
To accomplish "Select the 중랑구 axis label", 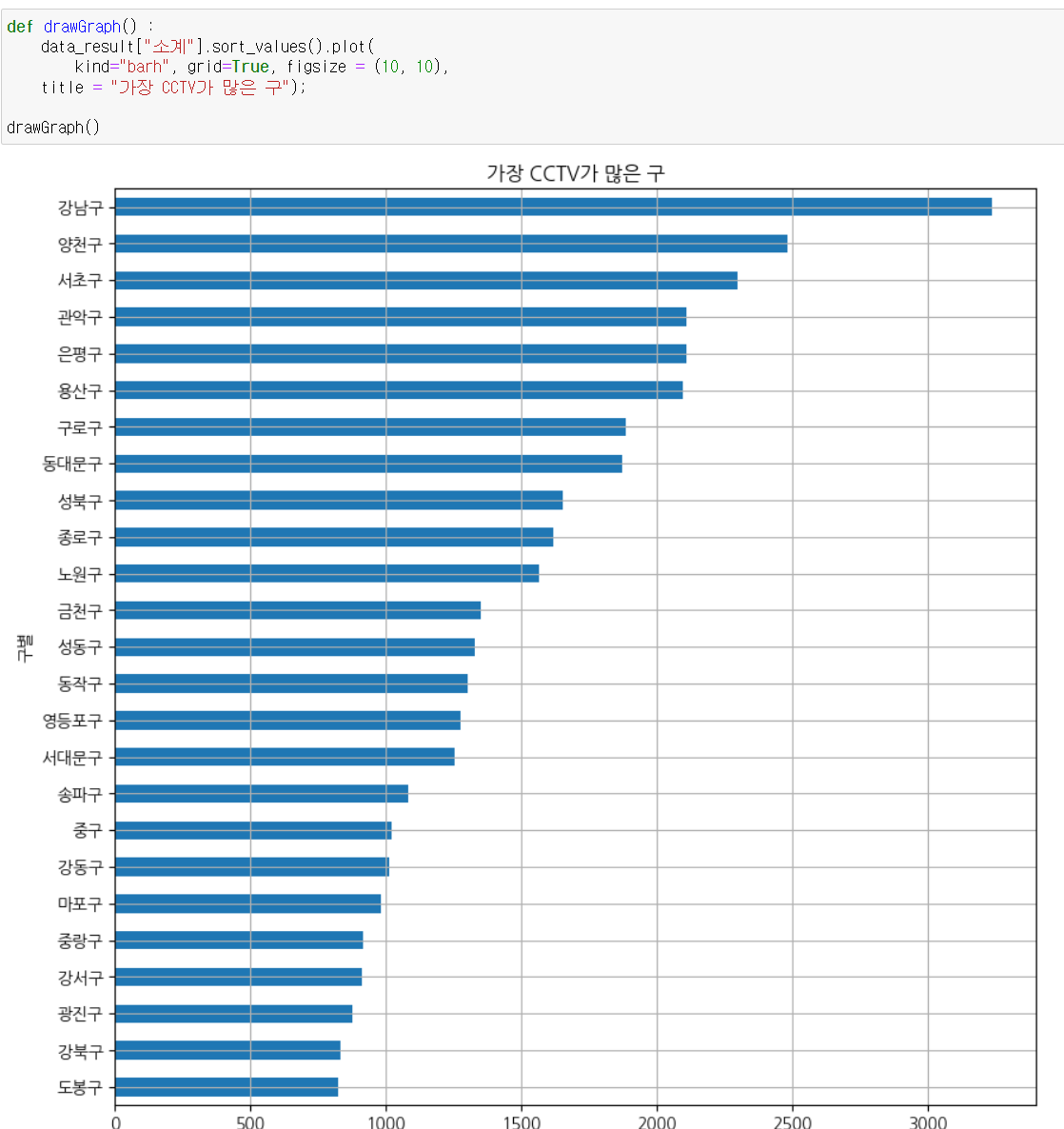I will [81, 941].
